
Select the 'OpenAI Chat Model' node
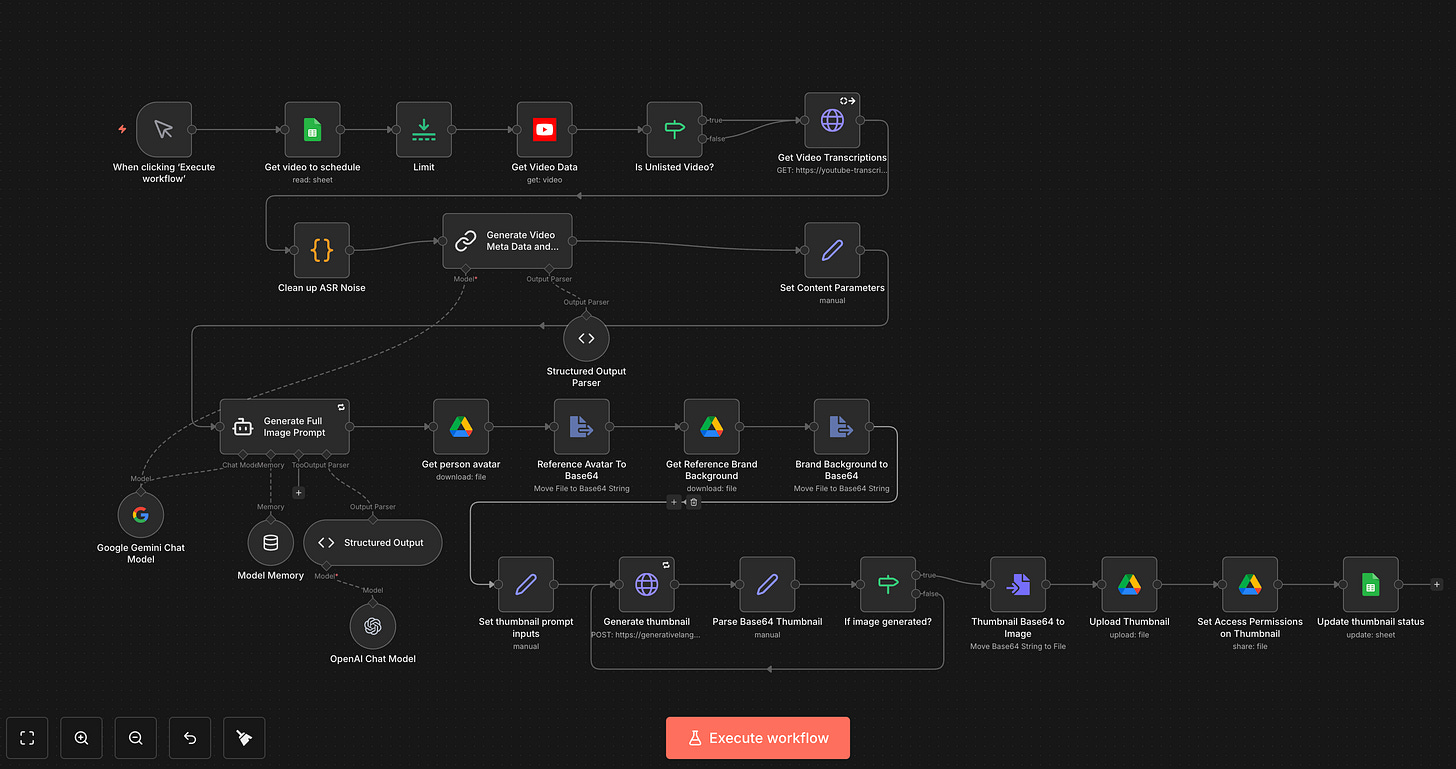(x=373, y=627)
